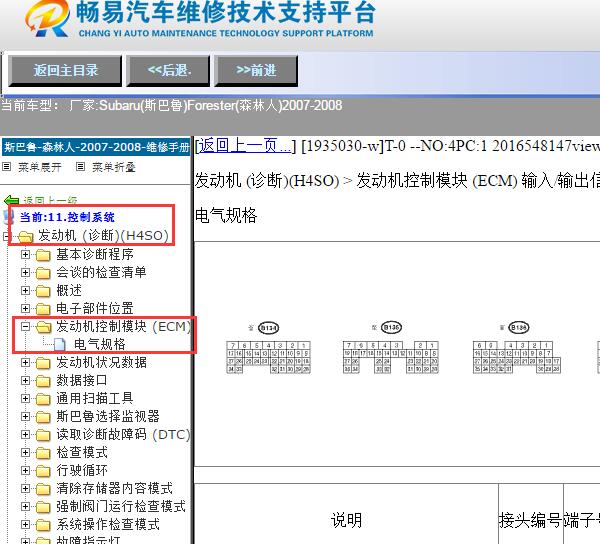Expand the 会谈的检查清单 node

(x=25, y=272)
